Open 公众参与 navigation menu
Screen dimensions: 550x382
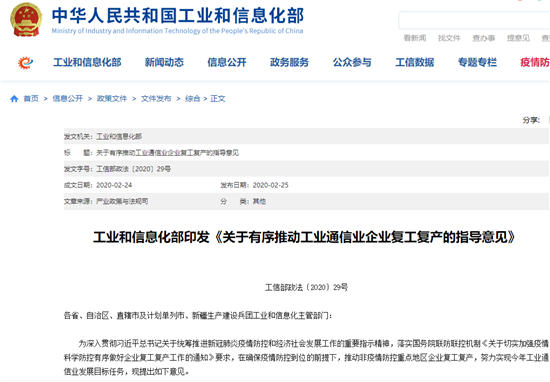tap(352, 62)
